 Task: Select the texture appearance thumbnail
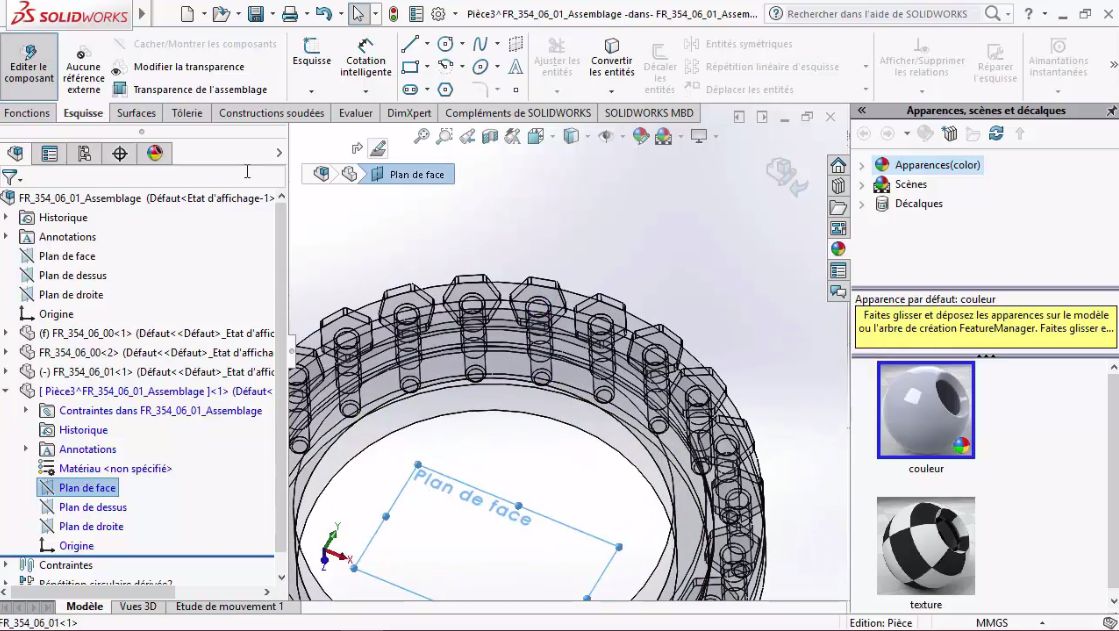coord(926,546)
